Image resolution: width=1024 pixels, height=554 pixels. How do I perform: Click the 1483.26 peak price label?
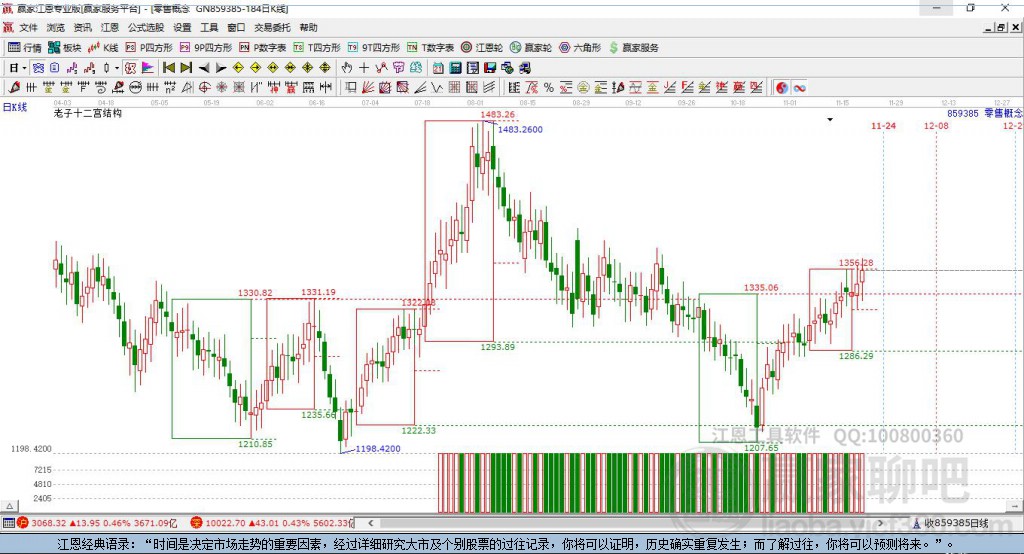[498, 114]
